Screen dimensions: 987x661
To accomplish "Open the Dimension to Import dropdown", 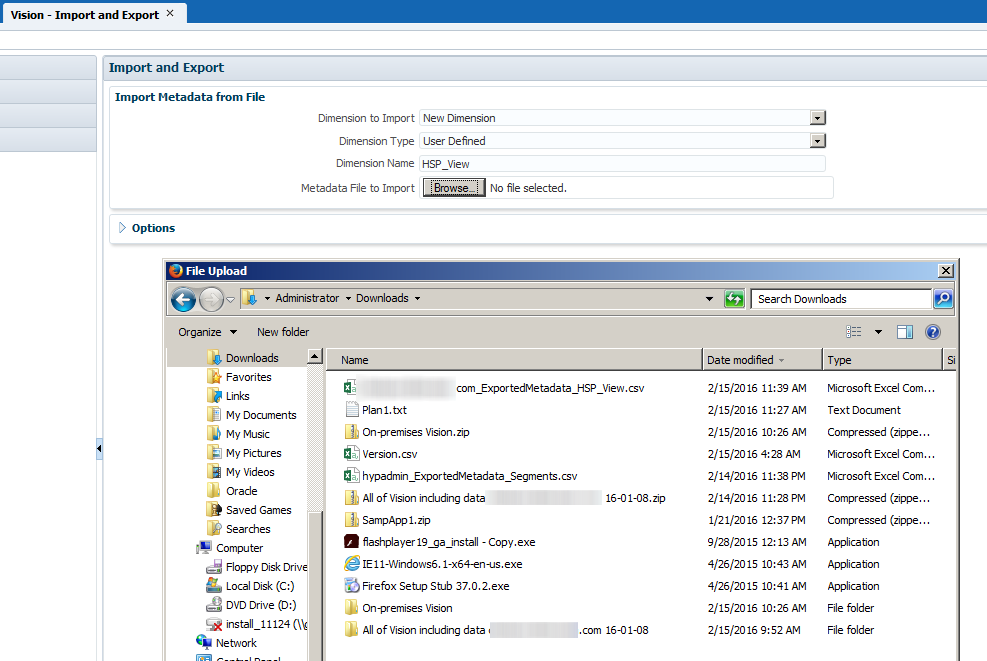I will tap(817, 118).
